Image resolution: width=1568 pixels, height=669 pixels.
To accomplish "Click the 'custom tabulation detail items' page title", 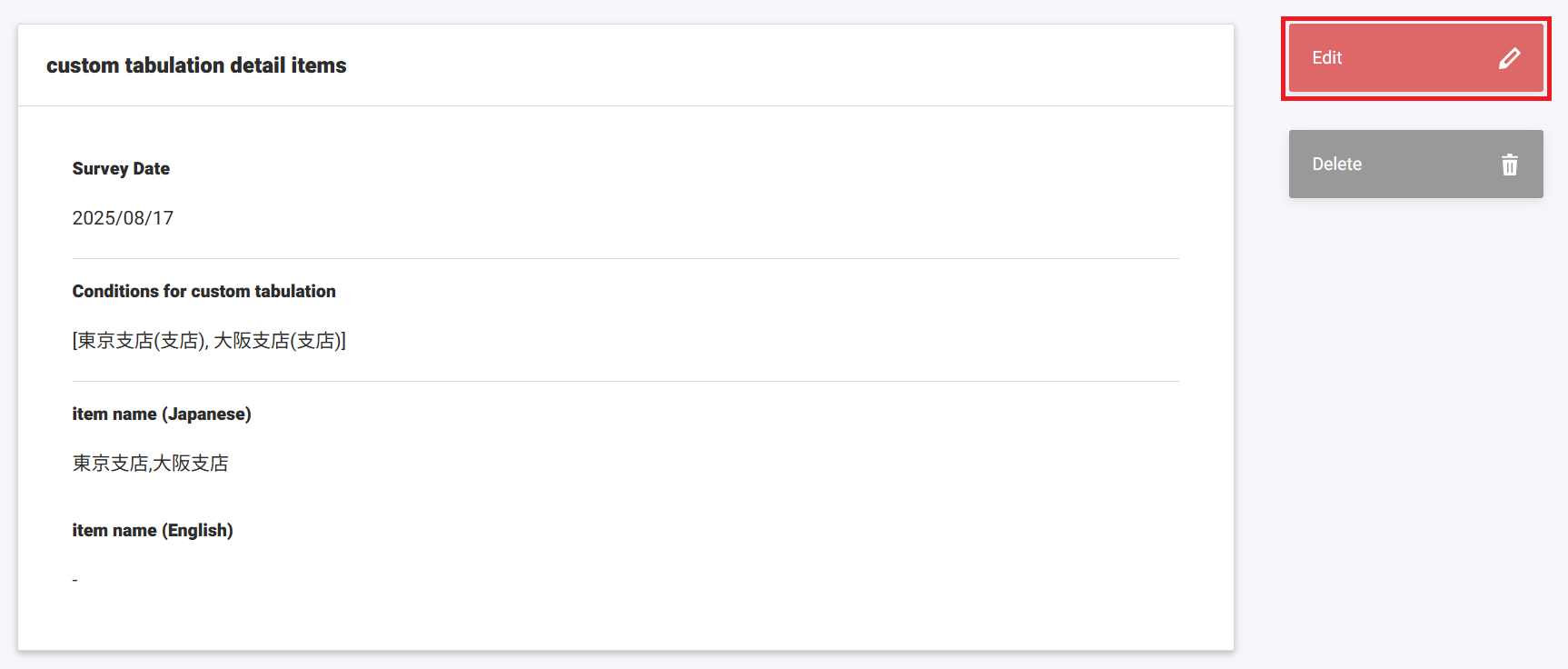I will [x=196, y=65].
